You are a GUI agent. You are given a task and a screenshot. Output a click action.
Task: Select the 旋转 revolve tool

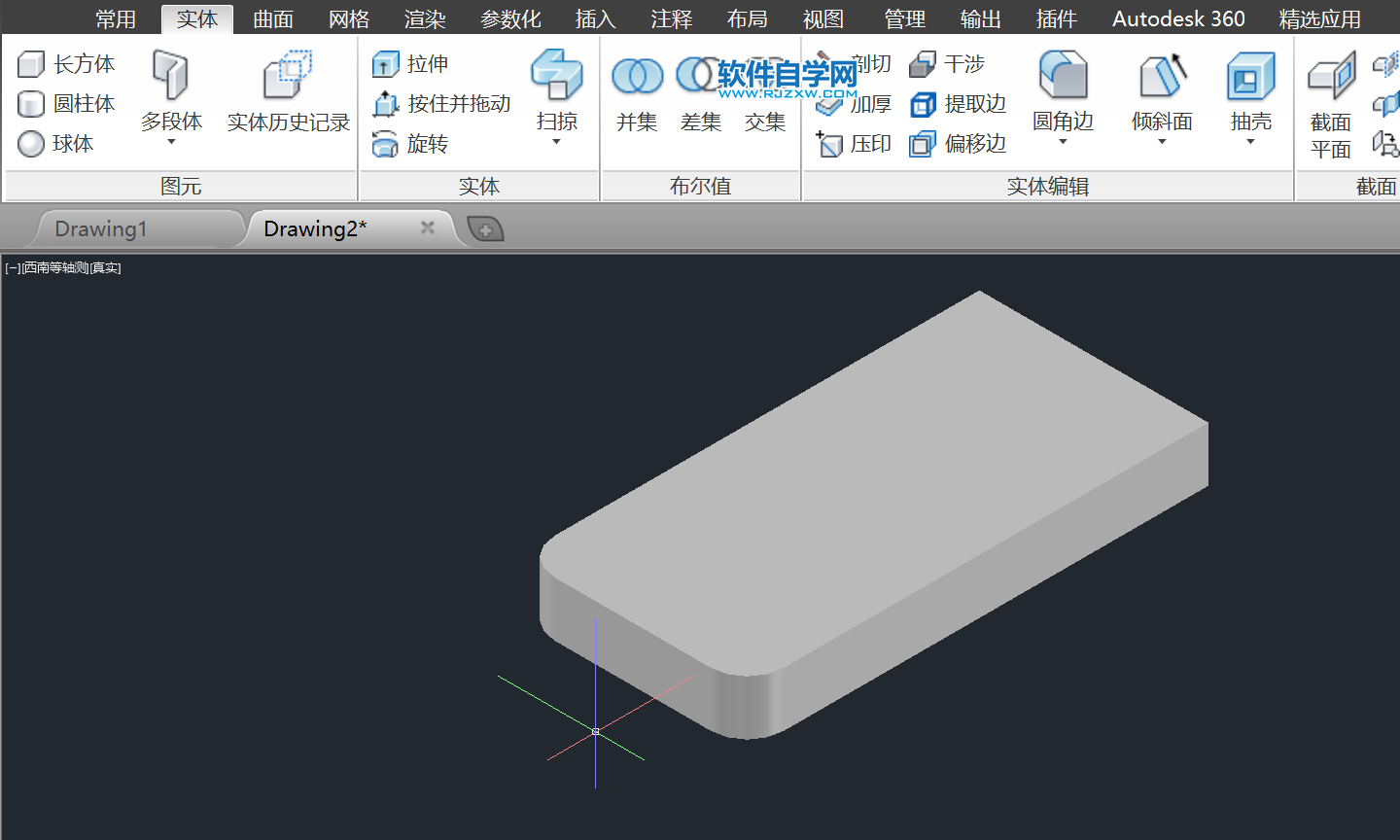(x=410, y=144)
